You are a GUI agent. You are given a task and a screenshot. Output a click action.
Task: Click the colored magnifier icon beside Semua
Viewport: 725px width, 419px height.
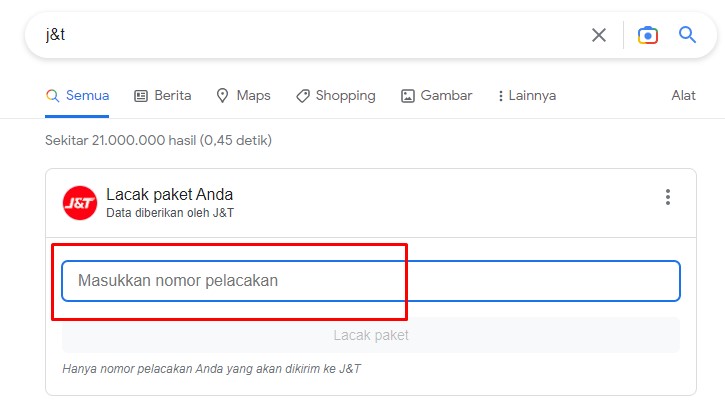(53, 96)
